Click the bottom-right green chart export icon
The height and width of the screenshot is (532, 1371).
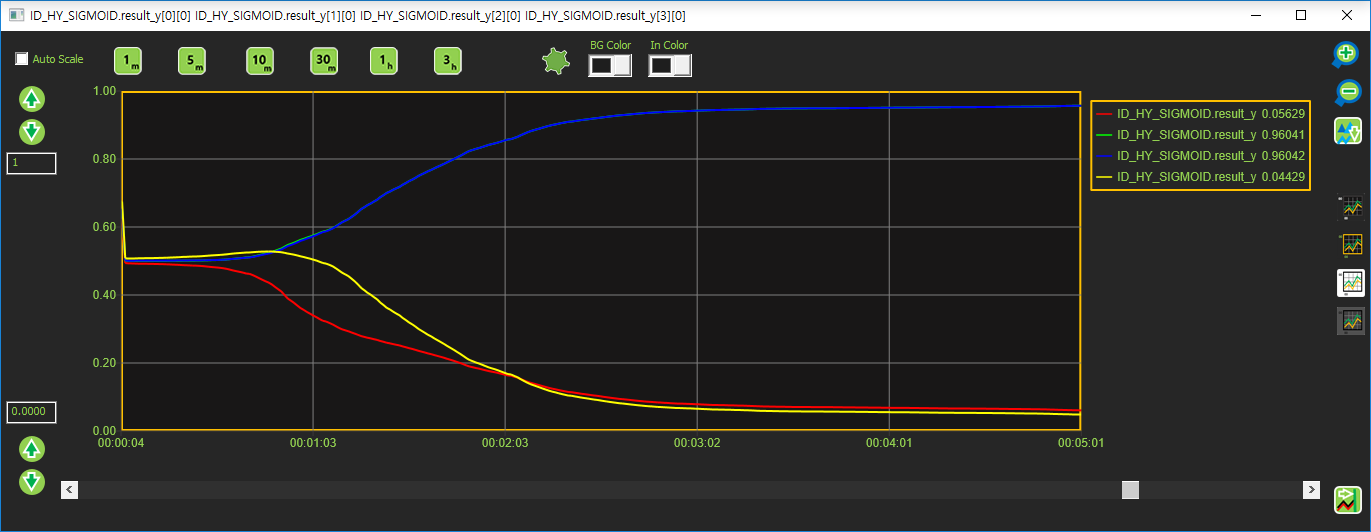[1348, 499]
